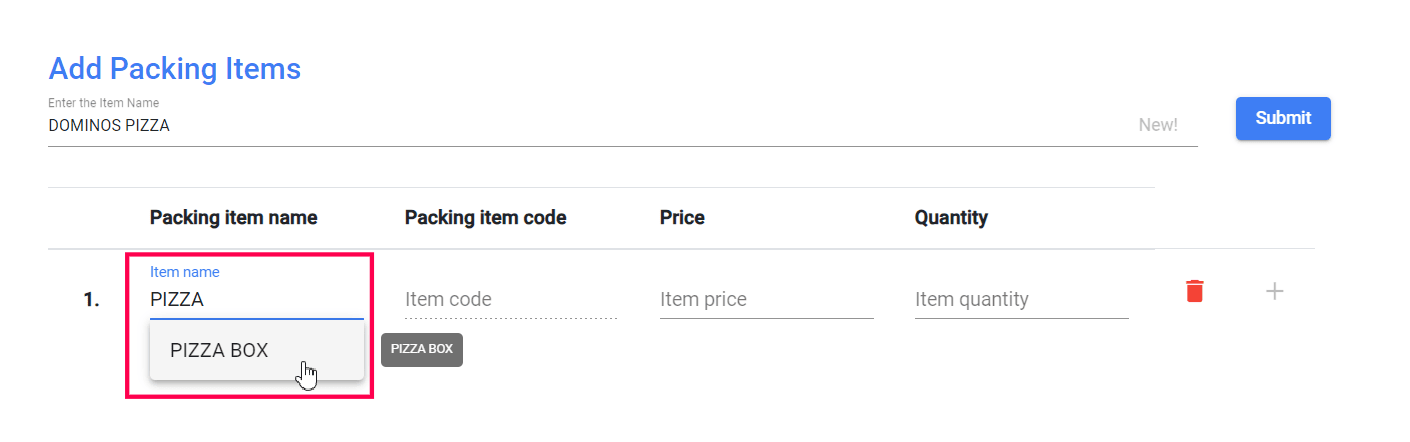This screenshot has height=442, width=1410.
Task: Add a new row with the plus icon
Action: 1275,291
